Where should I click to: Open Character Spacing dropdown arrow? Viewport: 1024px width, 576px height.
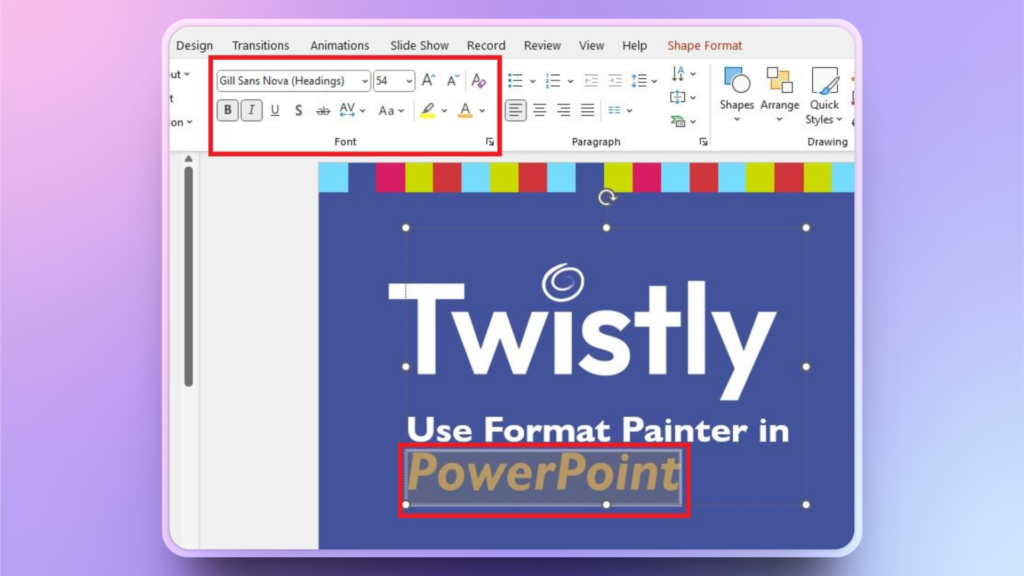[362, 111]
